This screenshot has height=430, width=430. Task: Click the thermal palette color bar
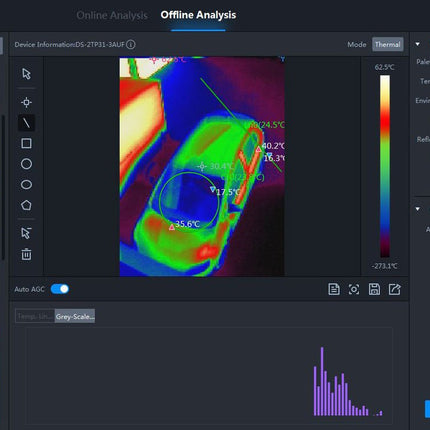pyautogui.click(x=385, y=166)
